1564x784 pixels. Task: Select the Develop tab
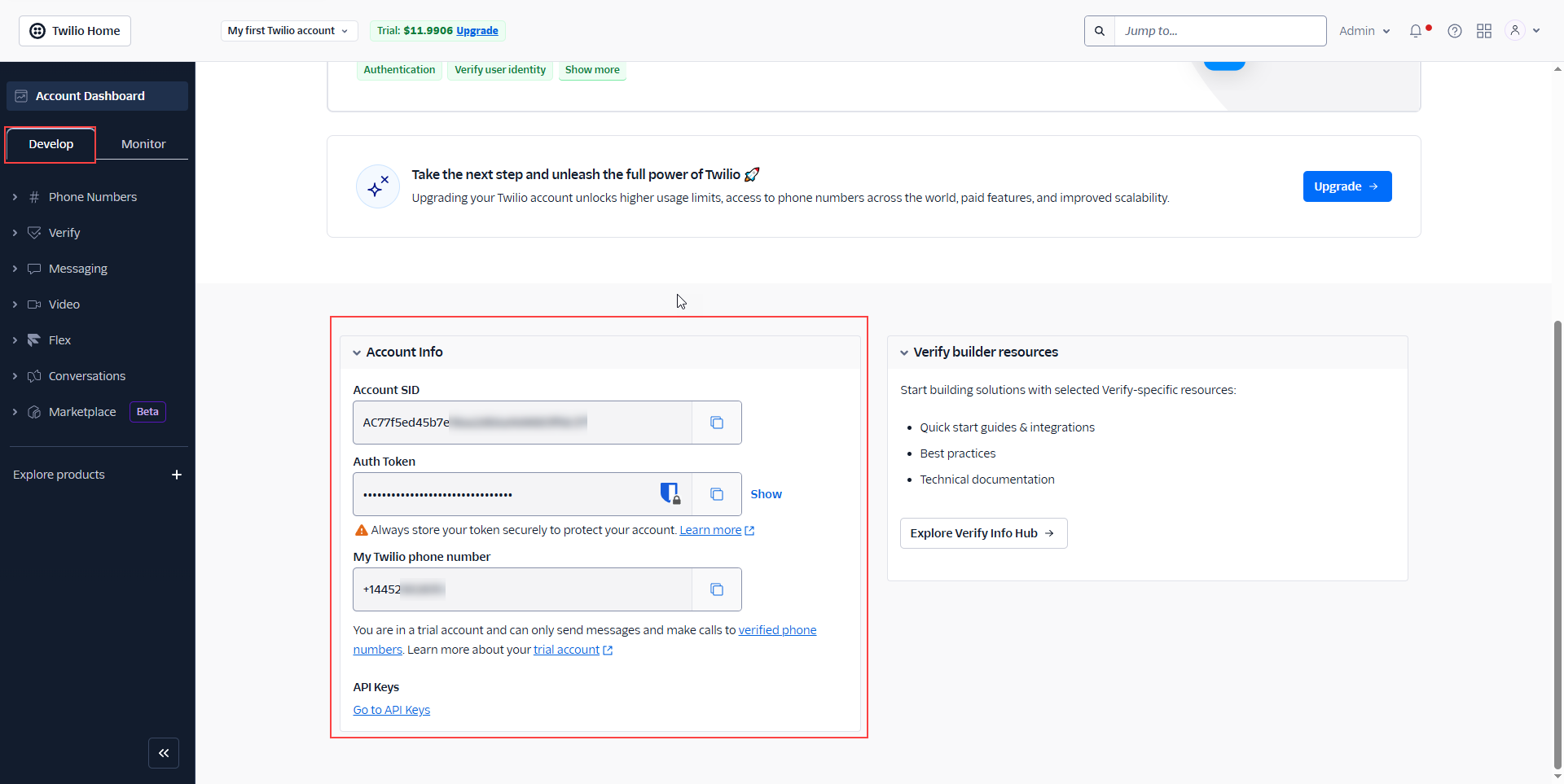click(x=51, y=144)
